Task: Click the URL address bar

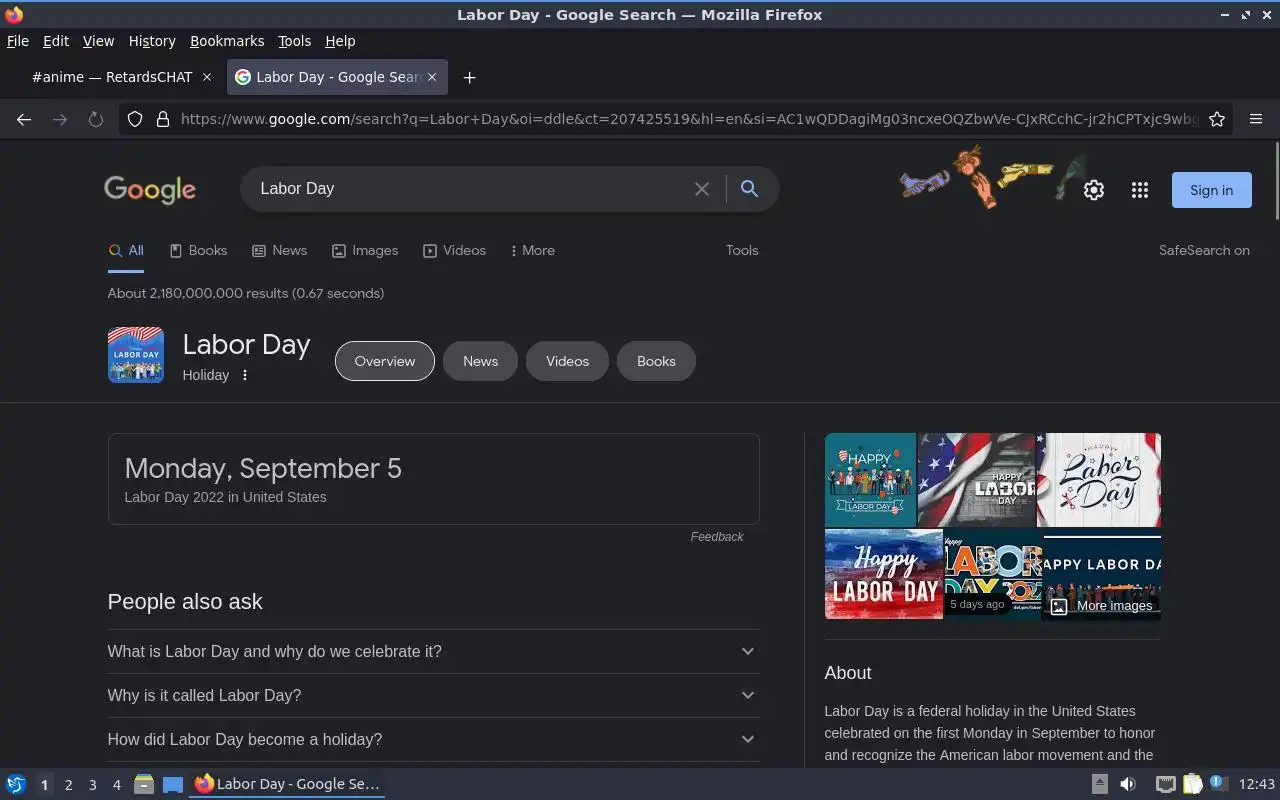Action: [x=690, y=119]
